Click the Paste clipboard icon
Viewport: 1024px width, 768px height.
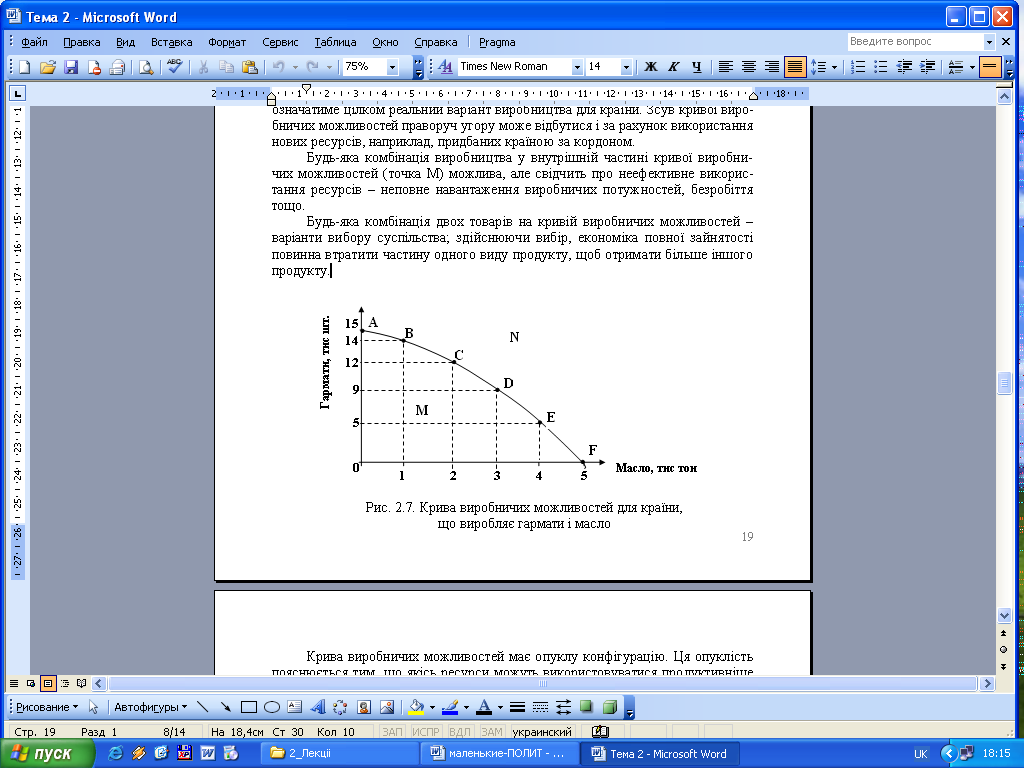249,67
